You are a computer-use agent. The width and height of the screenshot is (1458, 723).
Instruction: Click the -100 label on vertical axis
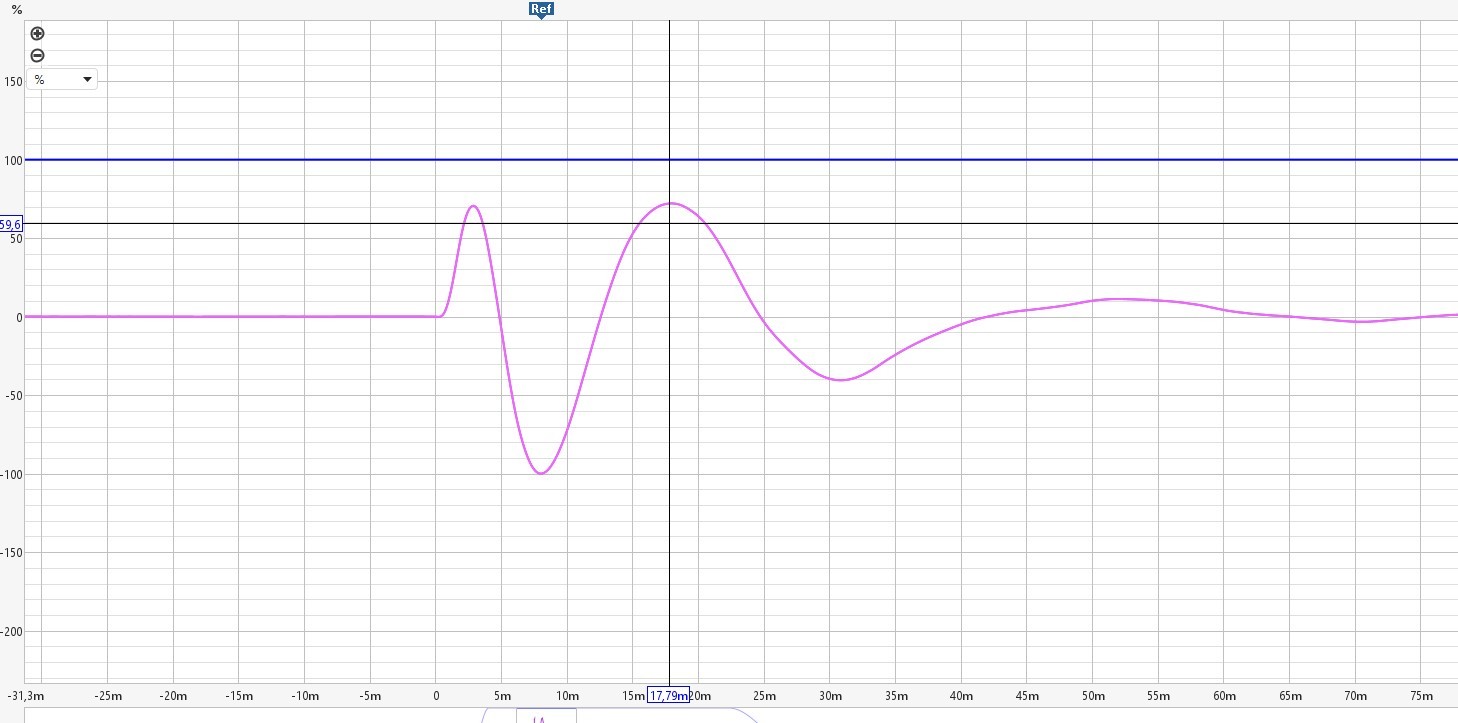[11, 474]
